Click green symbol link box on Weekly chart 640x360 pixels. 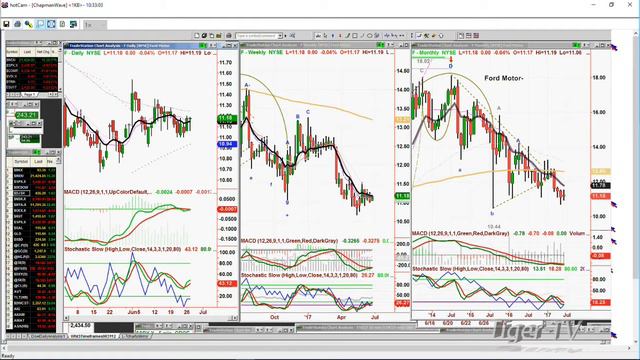(x=380, y=45)
